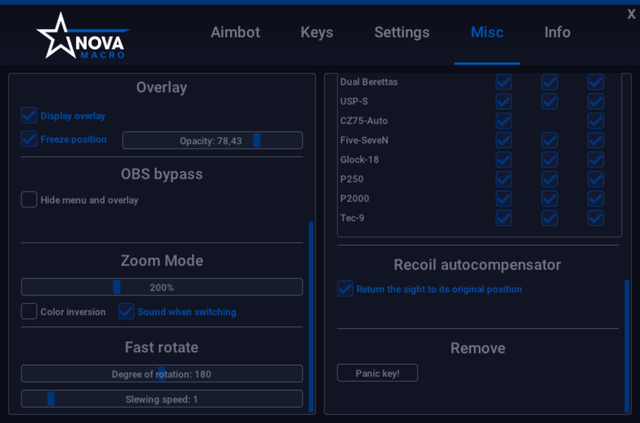Toggle last checkbox in USP-S row
The image size is (640, 423).
point(596,101)
